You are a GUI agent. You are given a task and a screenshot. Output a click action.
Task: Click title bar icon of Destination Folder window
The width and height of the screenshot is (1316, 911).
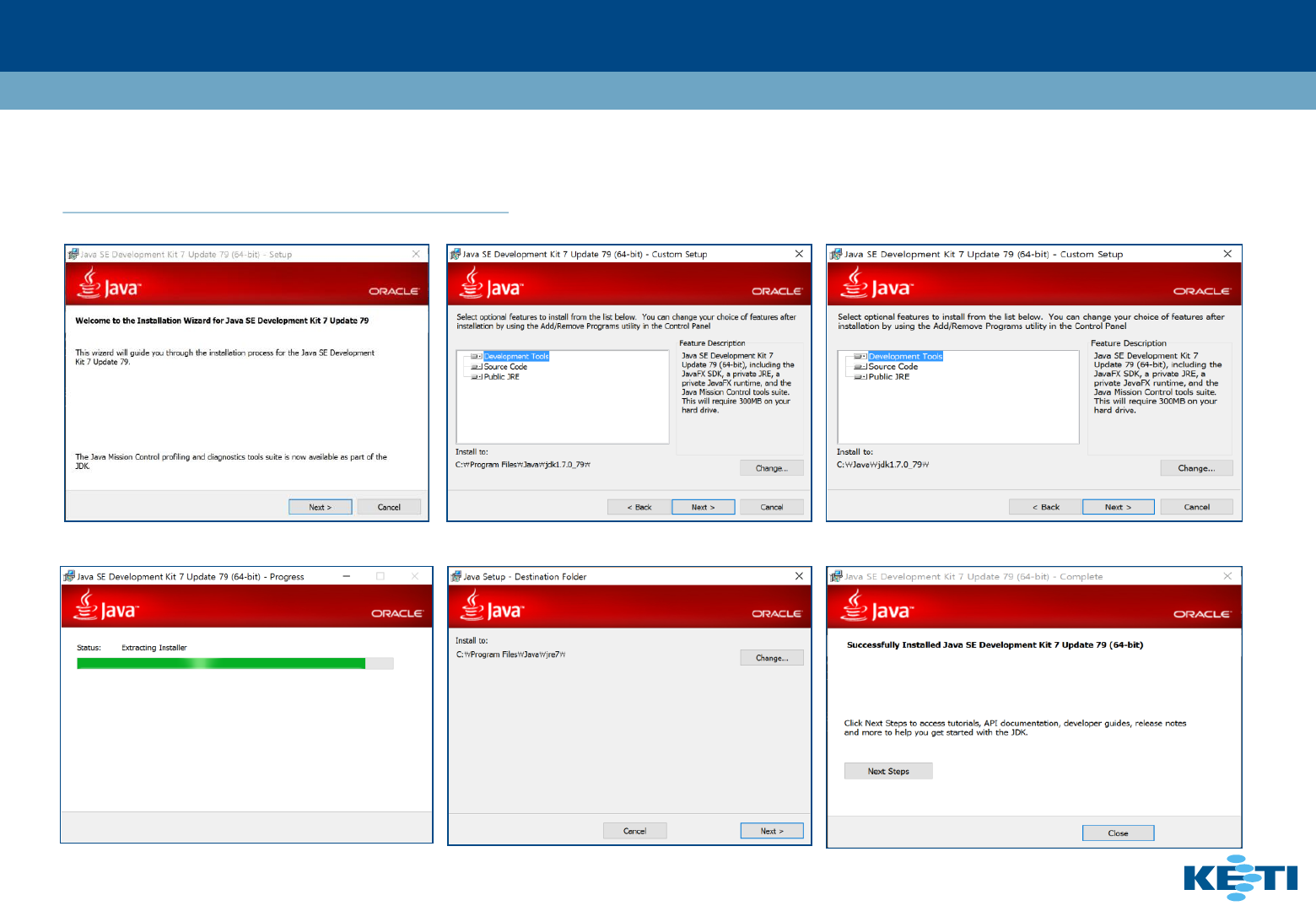point(456,576)
